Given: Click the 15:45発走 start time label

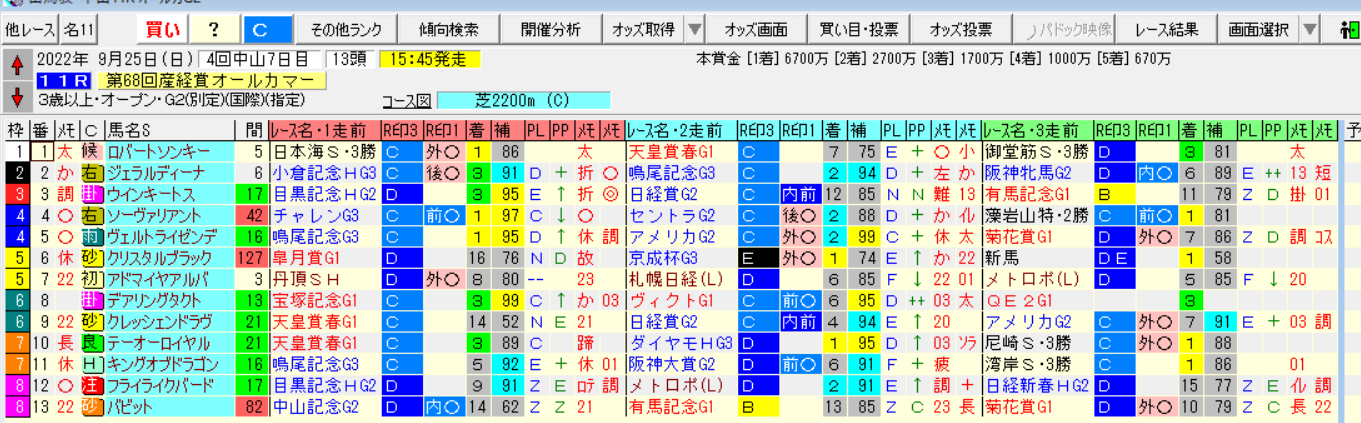Looking at the screenshot, I should point(430,59).
